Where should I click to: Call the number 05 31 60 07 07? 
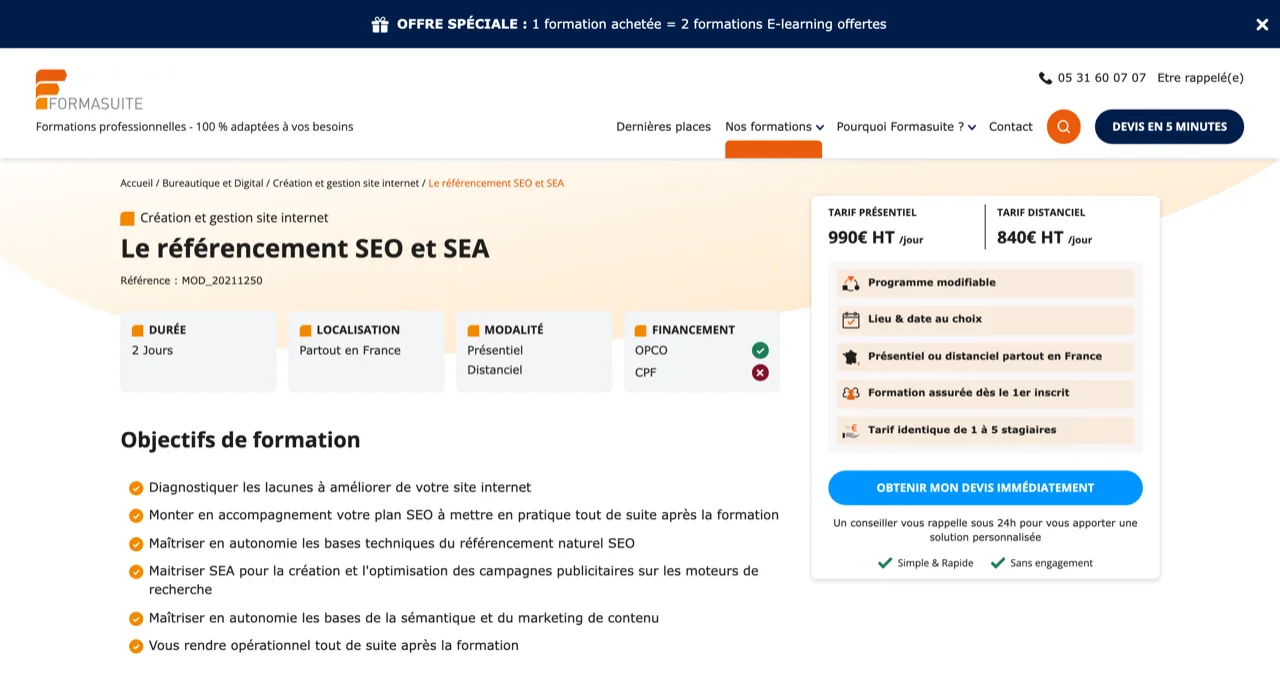point(1101,78)
